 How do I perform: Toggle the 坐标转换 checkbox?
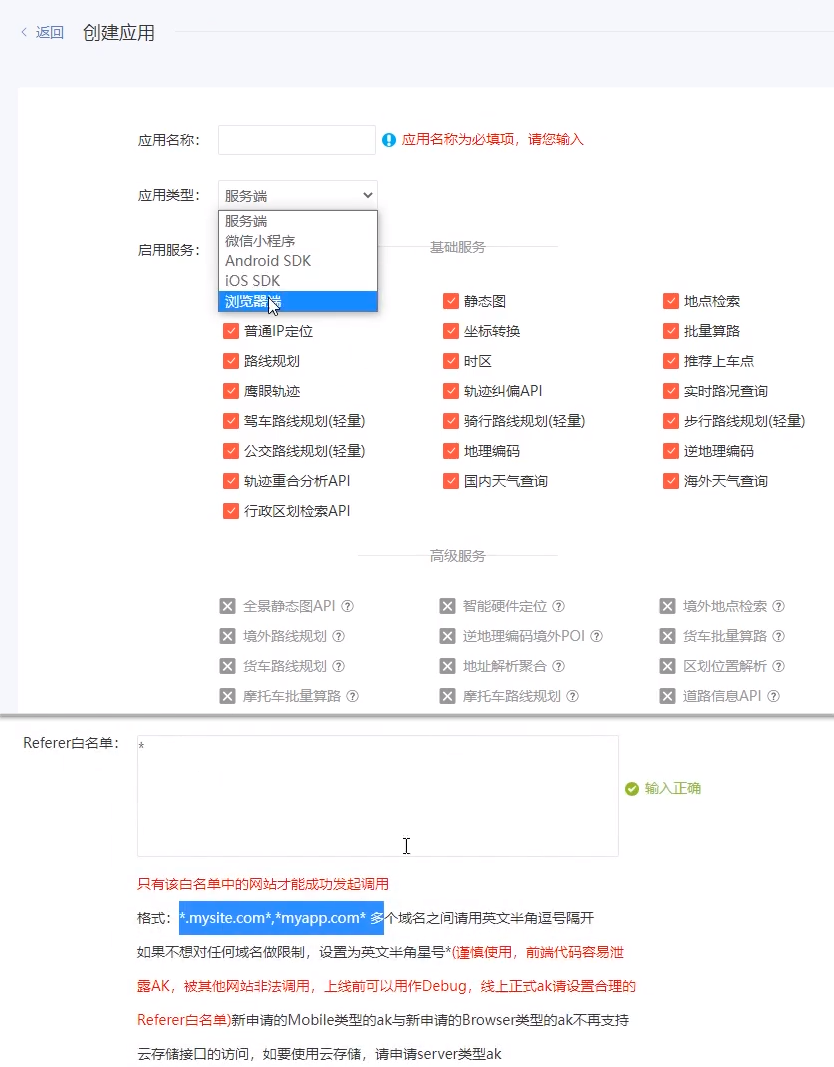tap(450, 331)
